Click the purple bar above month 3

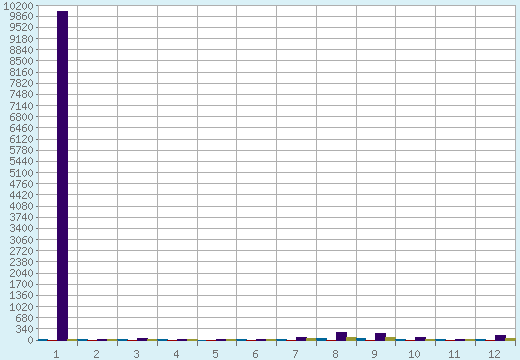(x=142, y=339)
